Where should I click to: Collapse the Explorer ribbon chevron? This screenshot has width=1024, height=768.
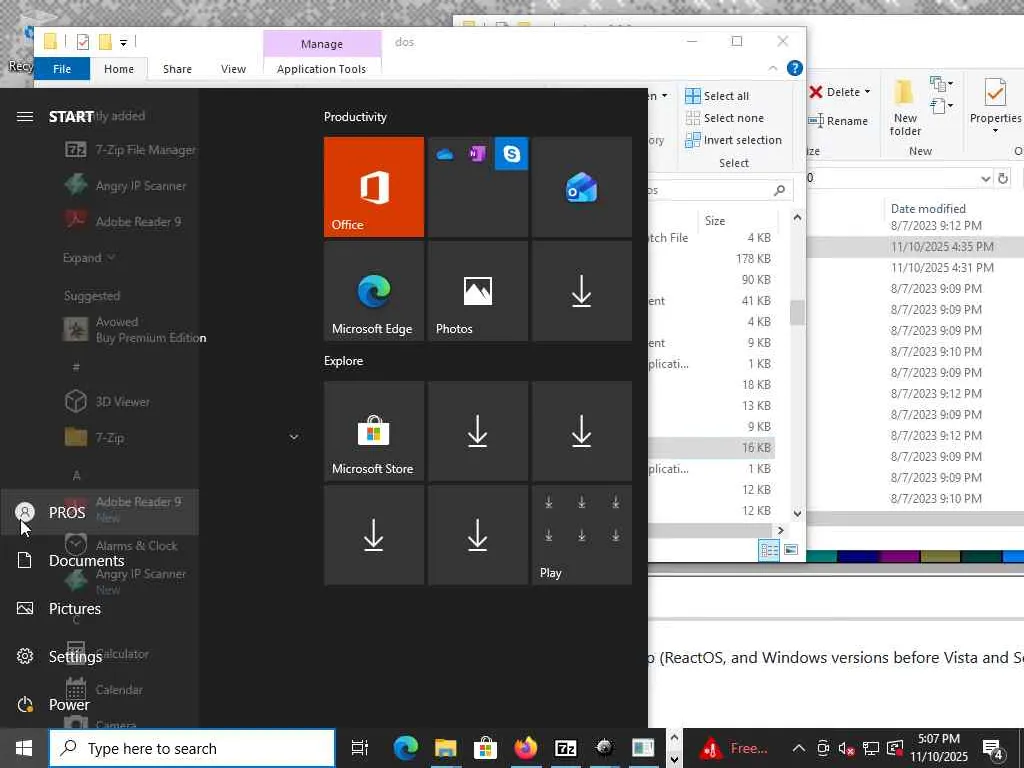click(773, 68)
